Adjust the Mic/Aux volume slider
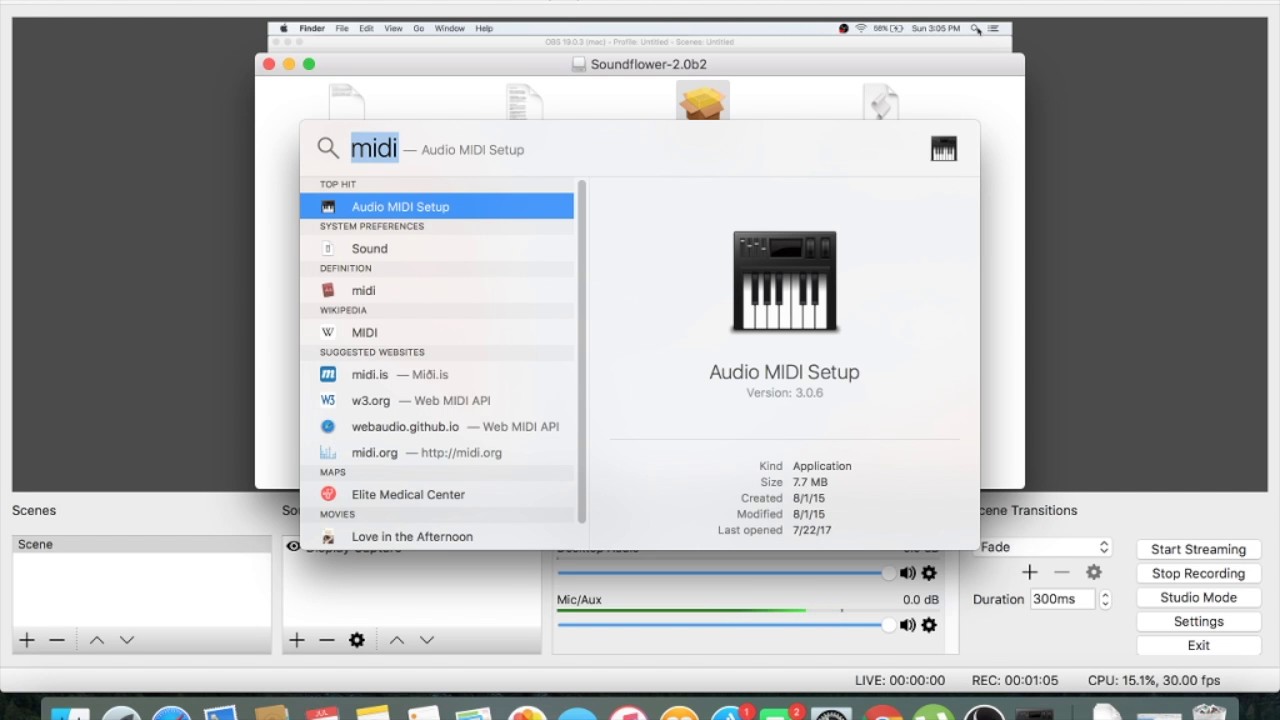 [726, 625]
